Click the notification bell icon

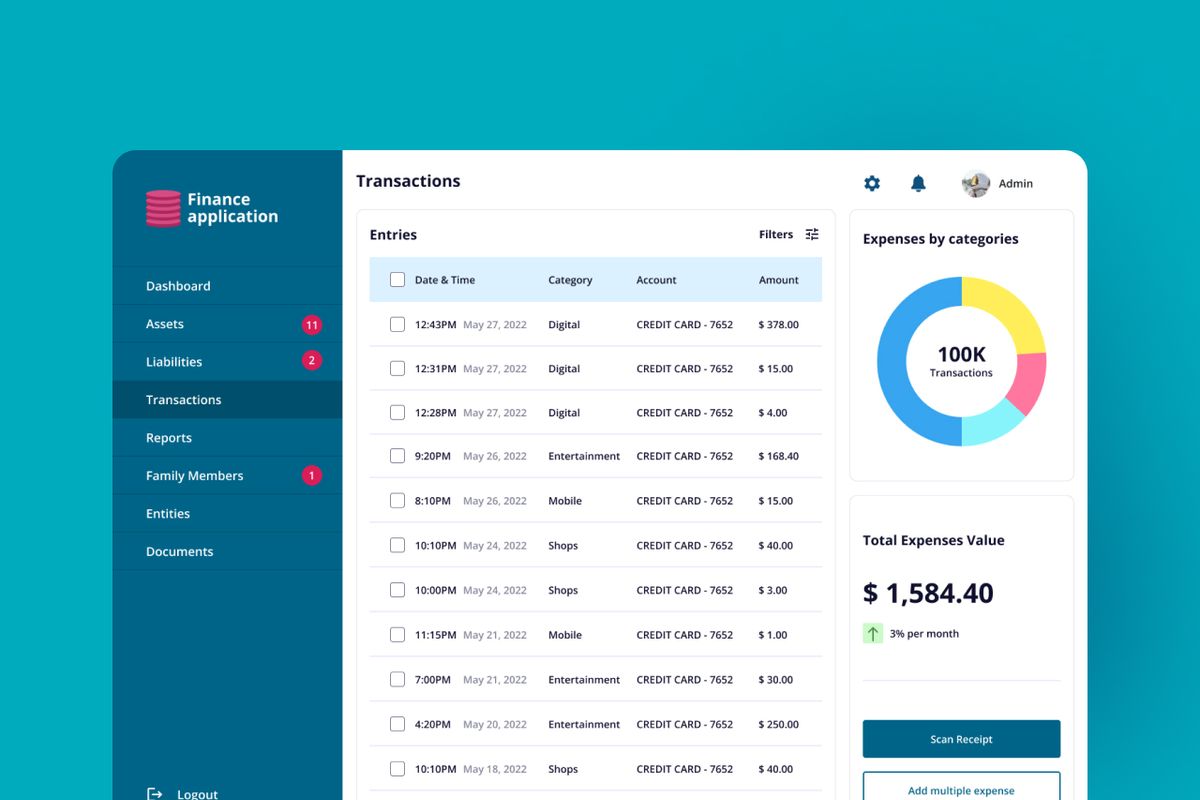click(918, 183)
